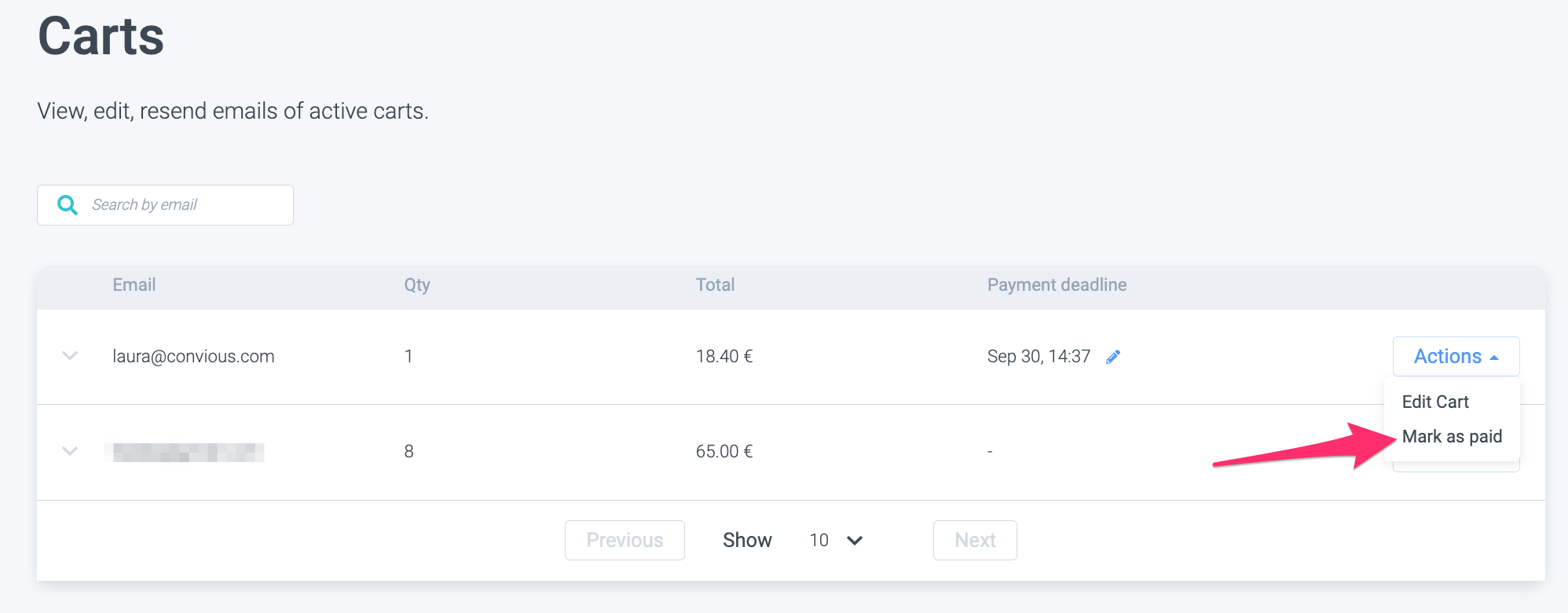Expand the laura@convious.com cart row
Screen dimensions: 1568x613
point(70,356)
